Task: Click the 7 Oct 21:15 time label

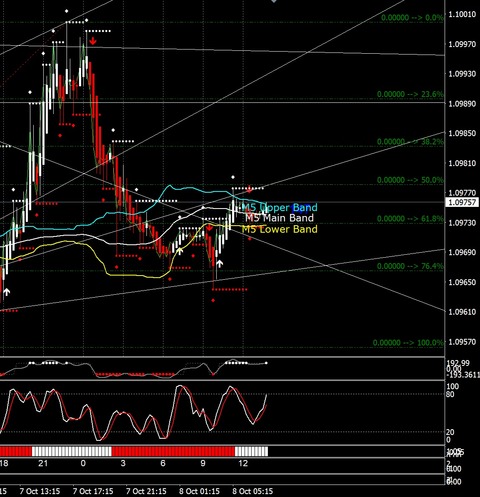Action: click(x=146, y=491)
